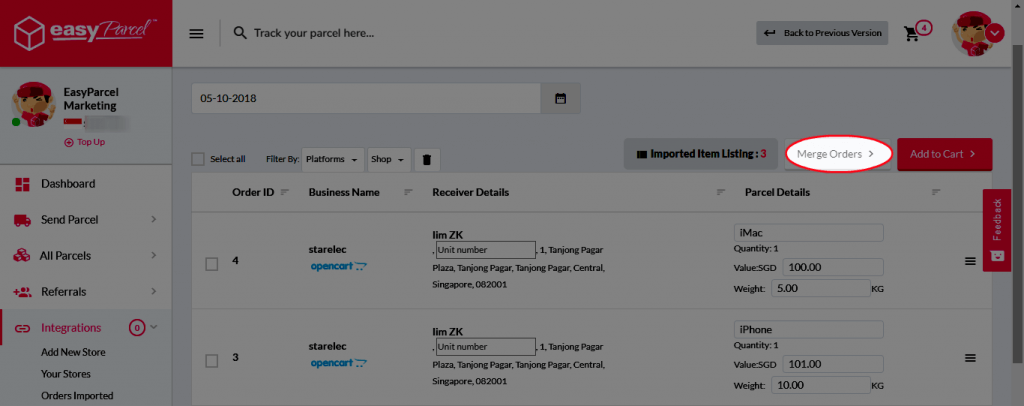
Task: Open the Feedback side tab
Action: click(x=997, y=230)
